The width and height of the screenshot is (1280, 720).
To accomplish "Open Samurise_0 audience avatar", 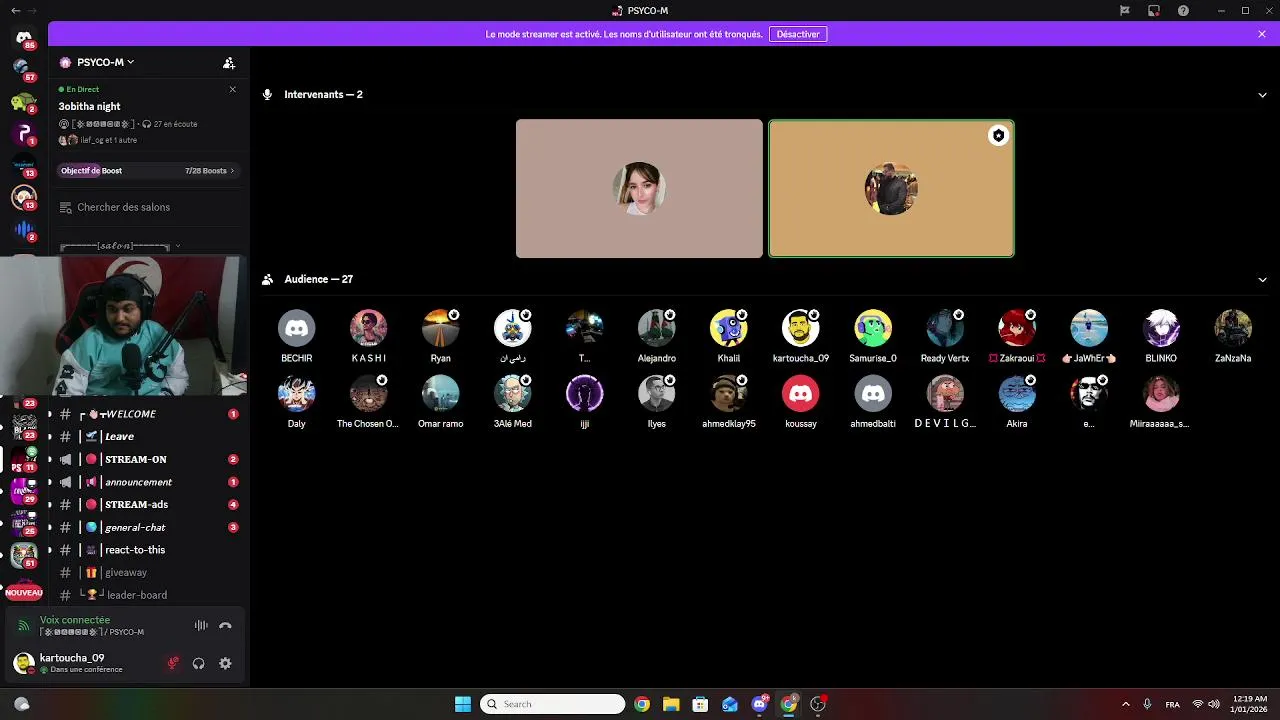I will 873,328.
